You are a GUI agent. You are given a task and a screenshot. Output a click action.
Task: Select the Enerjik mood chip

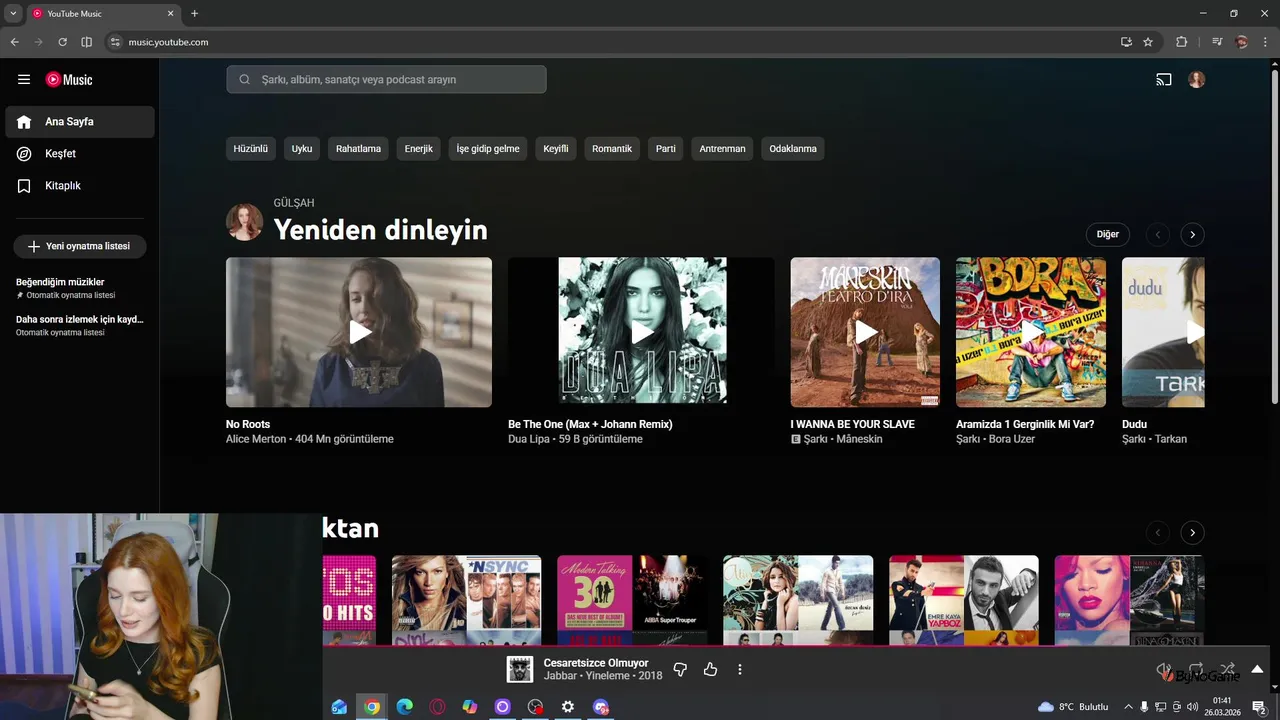point(418,149)
